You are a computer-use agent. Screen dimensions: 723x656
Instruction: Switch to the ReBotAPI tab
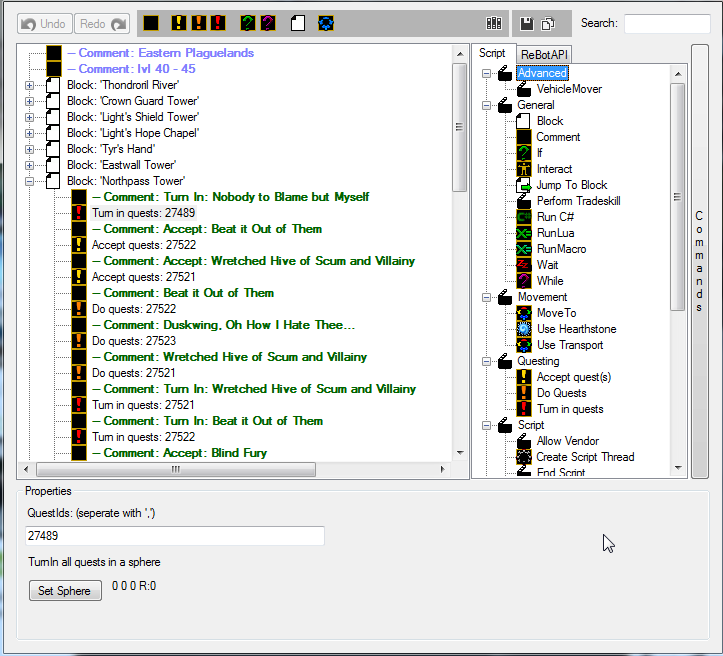click(x=544, y=53)
